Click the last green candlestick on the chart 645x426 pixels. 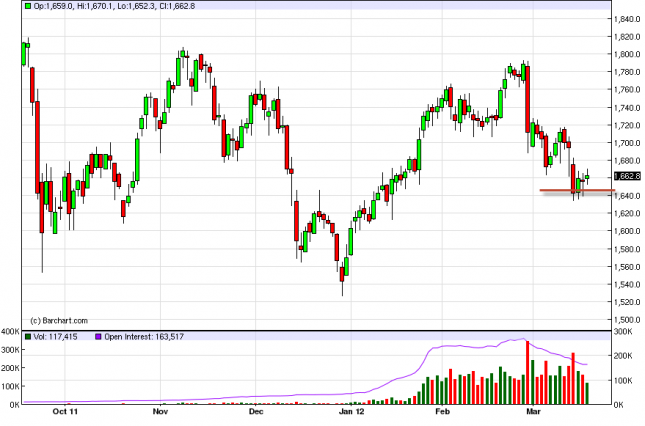[587, 177]
